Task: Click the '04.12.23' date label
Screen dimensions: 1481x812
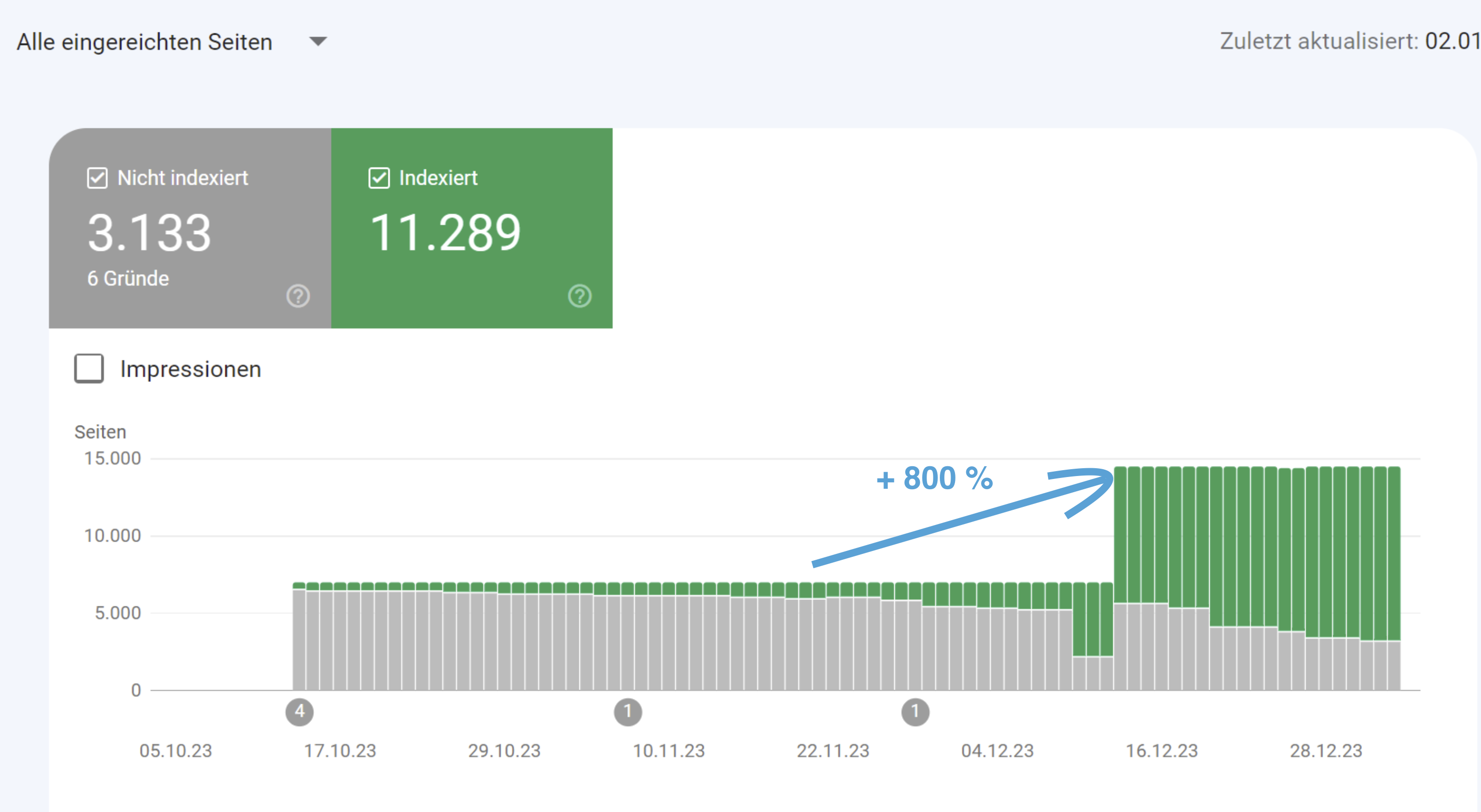Action: coord(998,750)
